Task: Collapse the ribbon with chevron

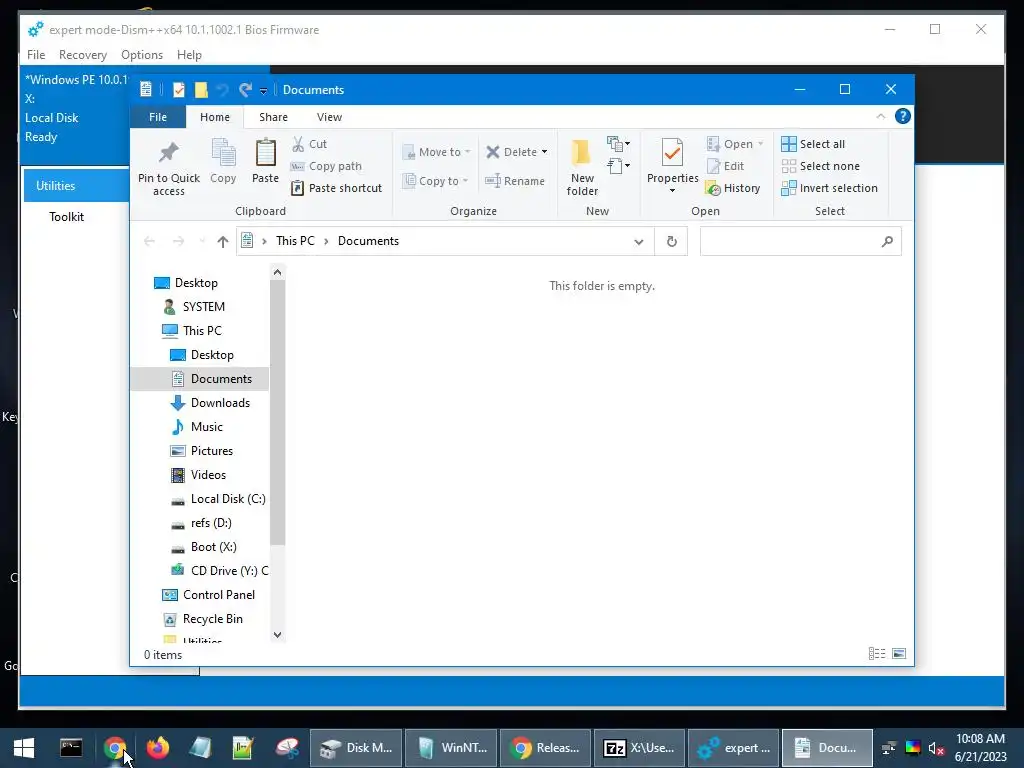Action: 880,116
